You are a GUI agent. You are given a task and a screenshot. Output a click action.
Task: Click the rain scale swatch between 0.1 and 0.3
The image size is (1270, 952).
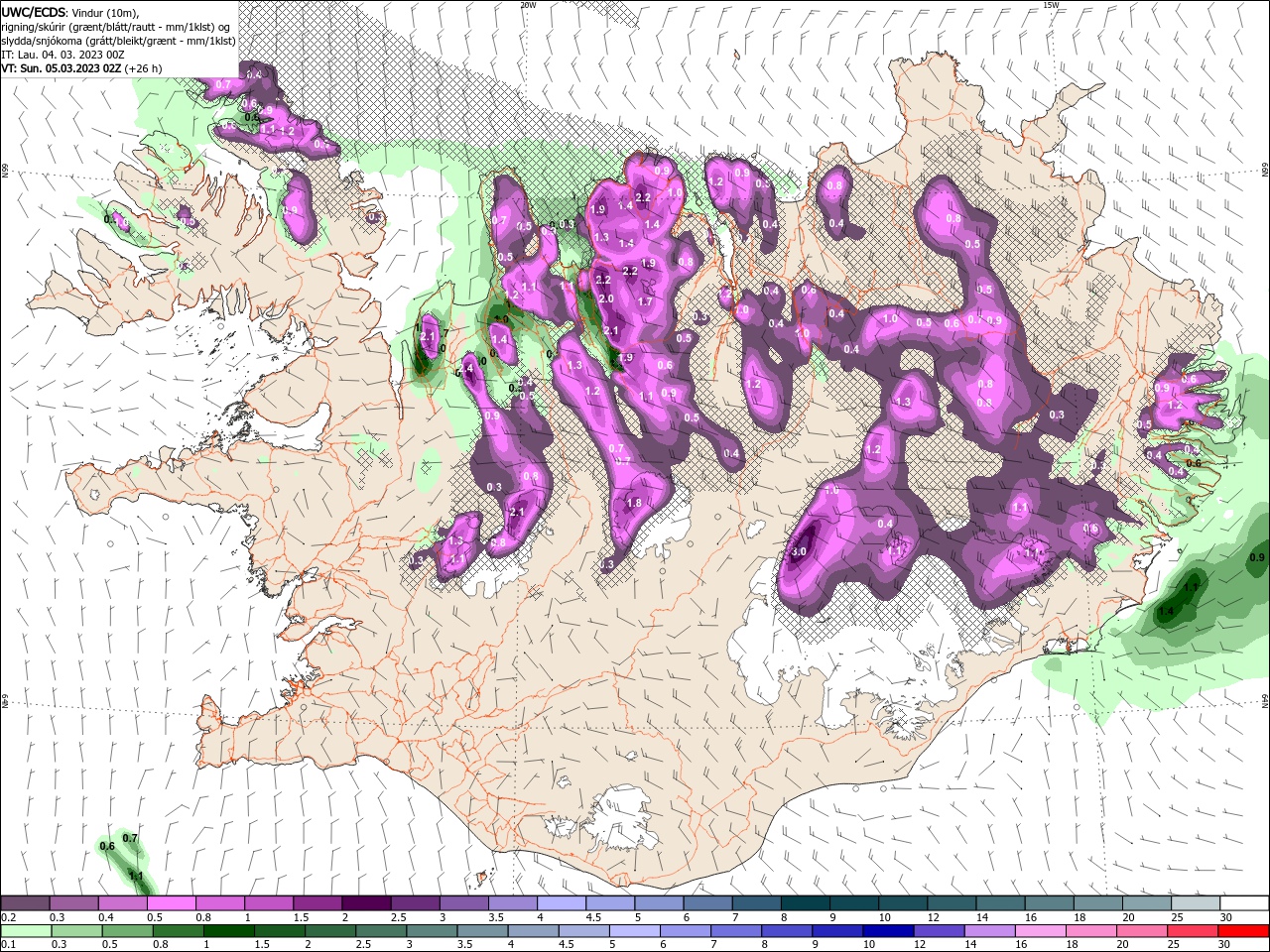click(x=25, y=931)
